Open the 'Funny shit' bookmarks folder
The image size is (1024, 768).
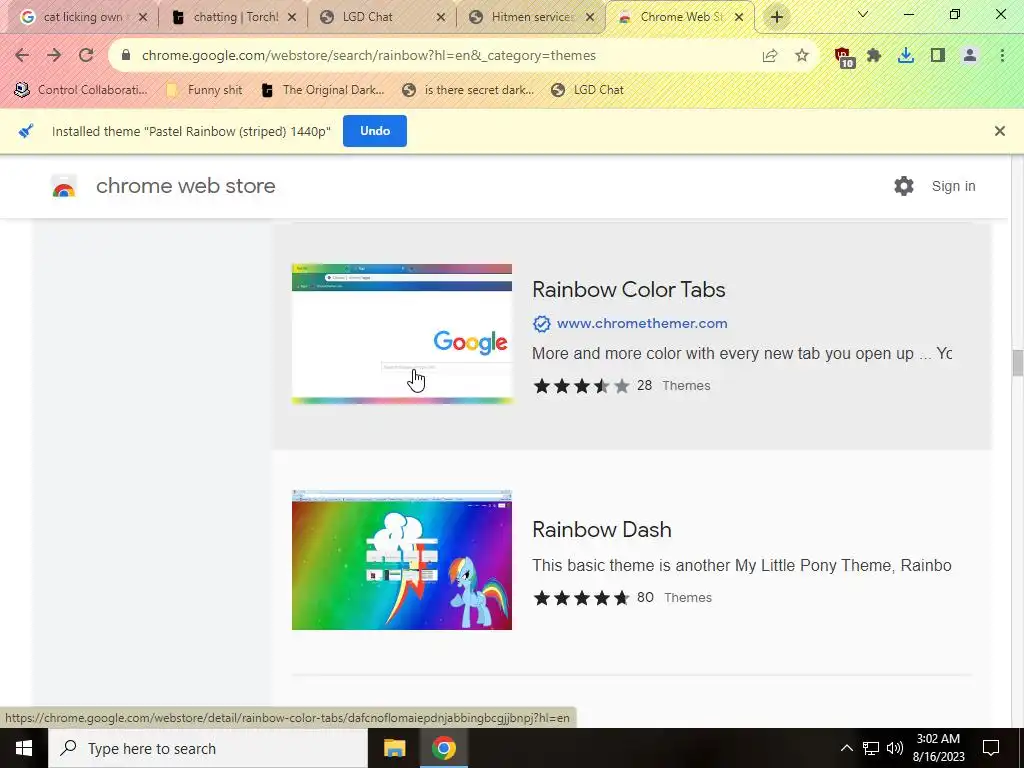pyautogui.click(x=204, y=90)
